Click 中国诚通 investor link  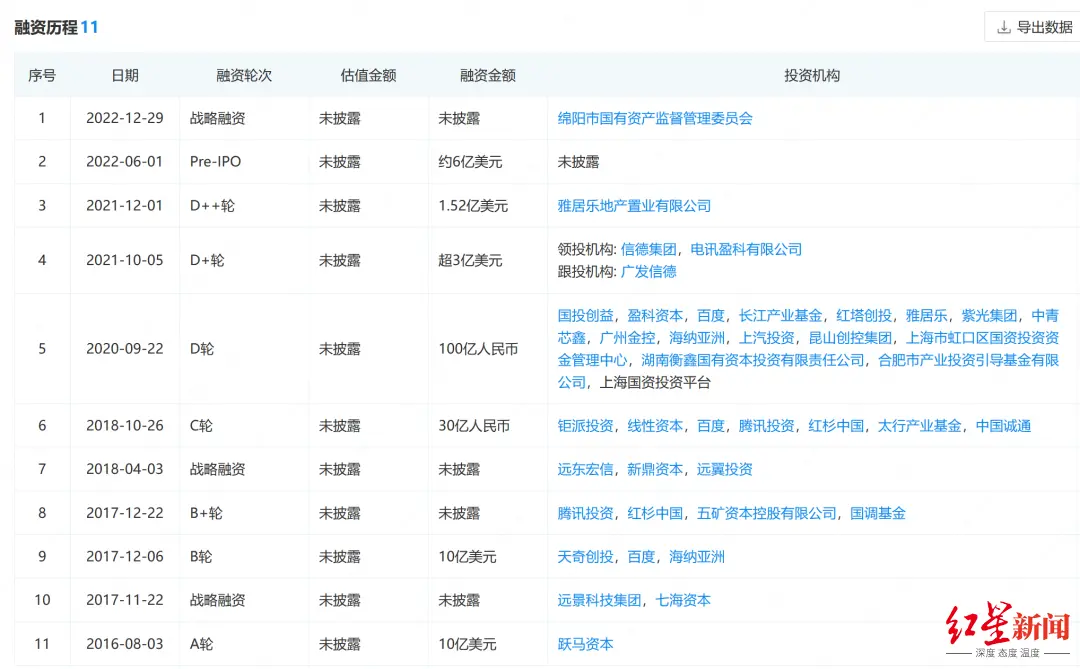point(1003,426)
